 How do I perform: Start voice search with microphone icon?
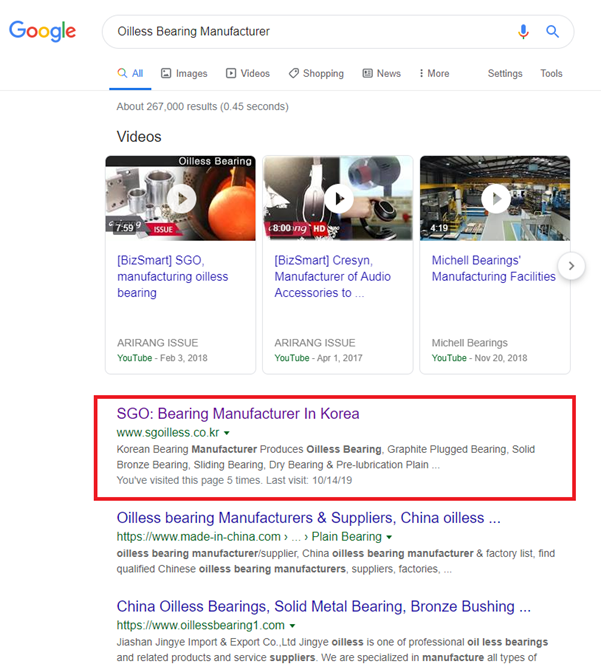(x=523, y=31)
